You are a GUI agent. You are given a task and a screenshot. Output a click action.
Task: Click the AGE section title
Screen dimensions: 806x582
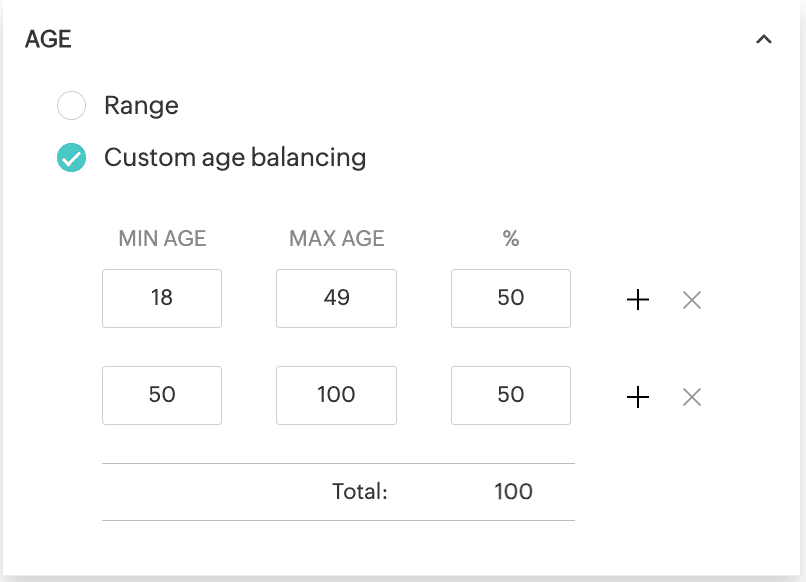(48, 39)
